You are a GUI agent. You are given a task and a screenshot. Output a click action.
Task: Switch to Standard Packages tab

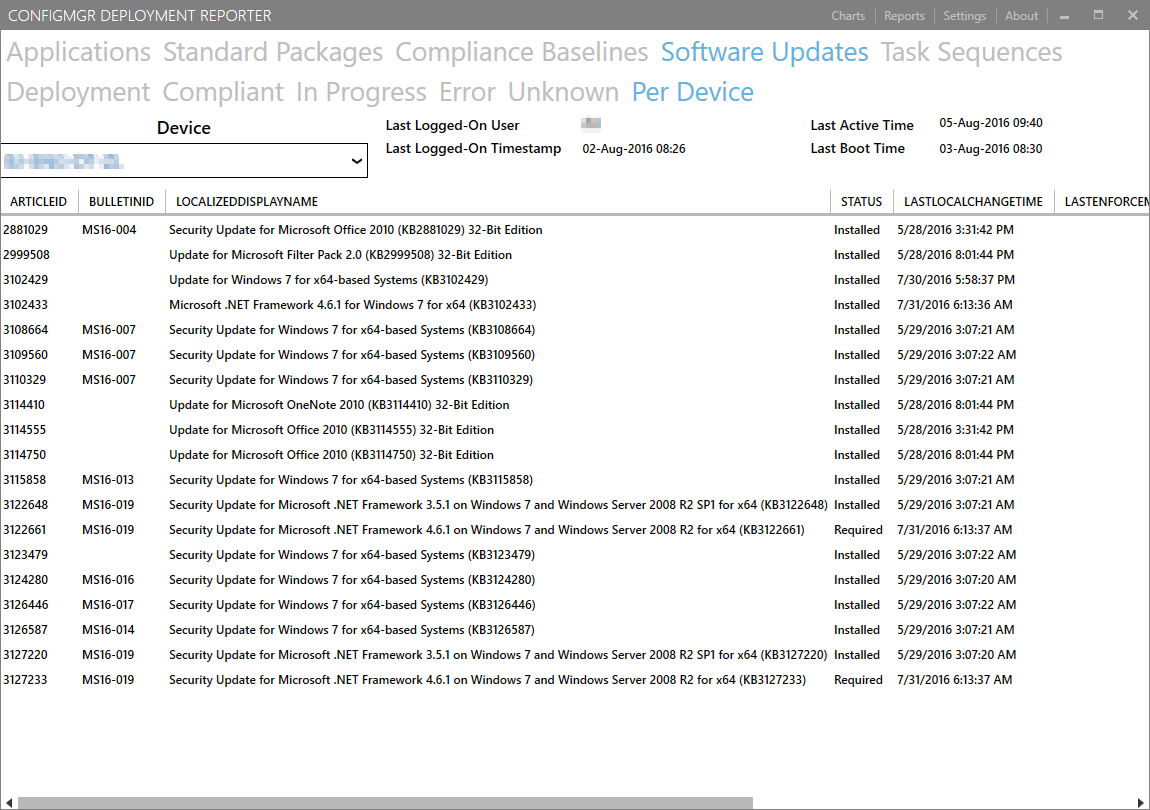point(273,52)
